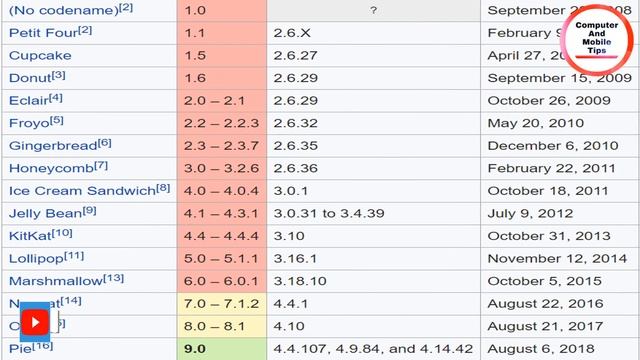Viewport: 640px width, 360px height.
Task: Open the Marshmallow codename link
Action: (56, 281)
